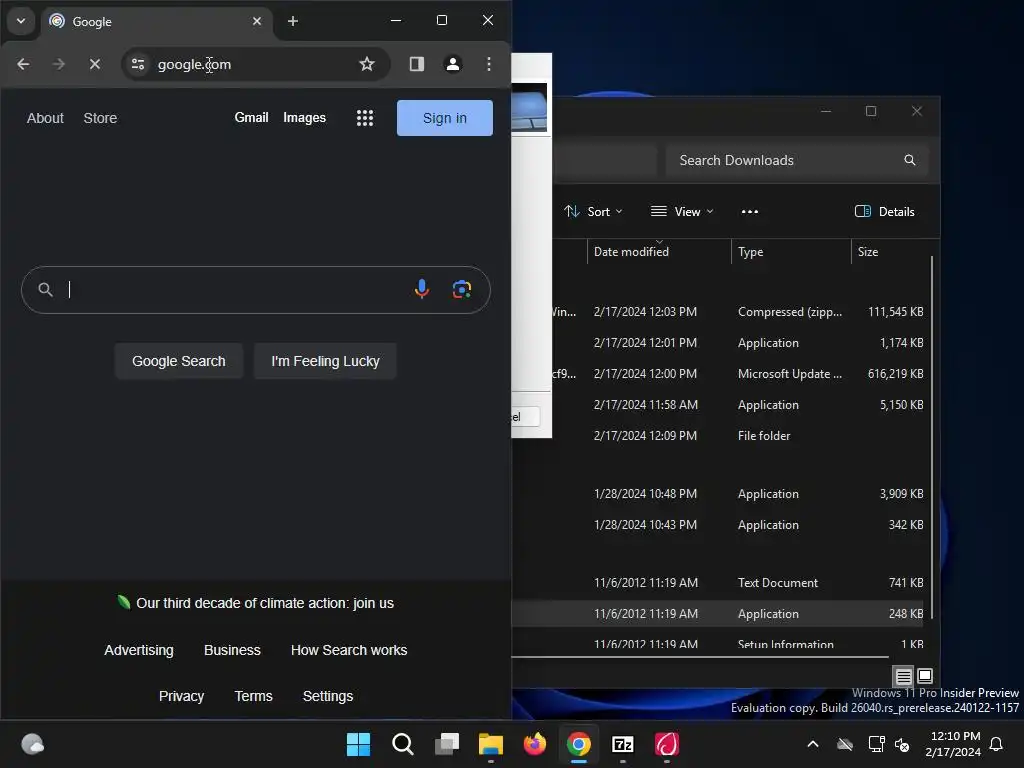Open Chrome tab search dropdown
This screenshot has height=768, width=1024.
[x=21, y=22]
